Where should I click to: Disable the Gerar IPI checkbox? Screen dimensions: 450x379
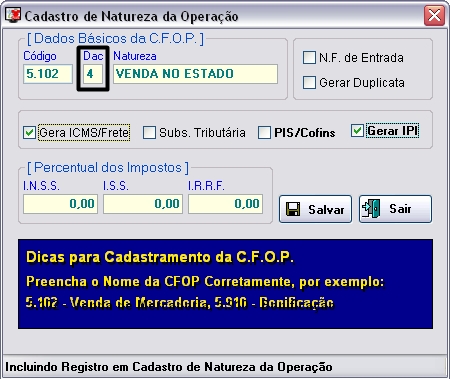coord(357,130)
